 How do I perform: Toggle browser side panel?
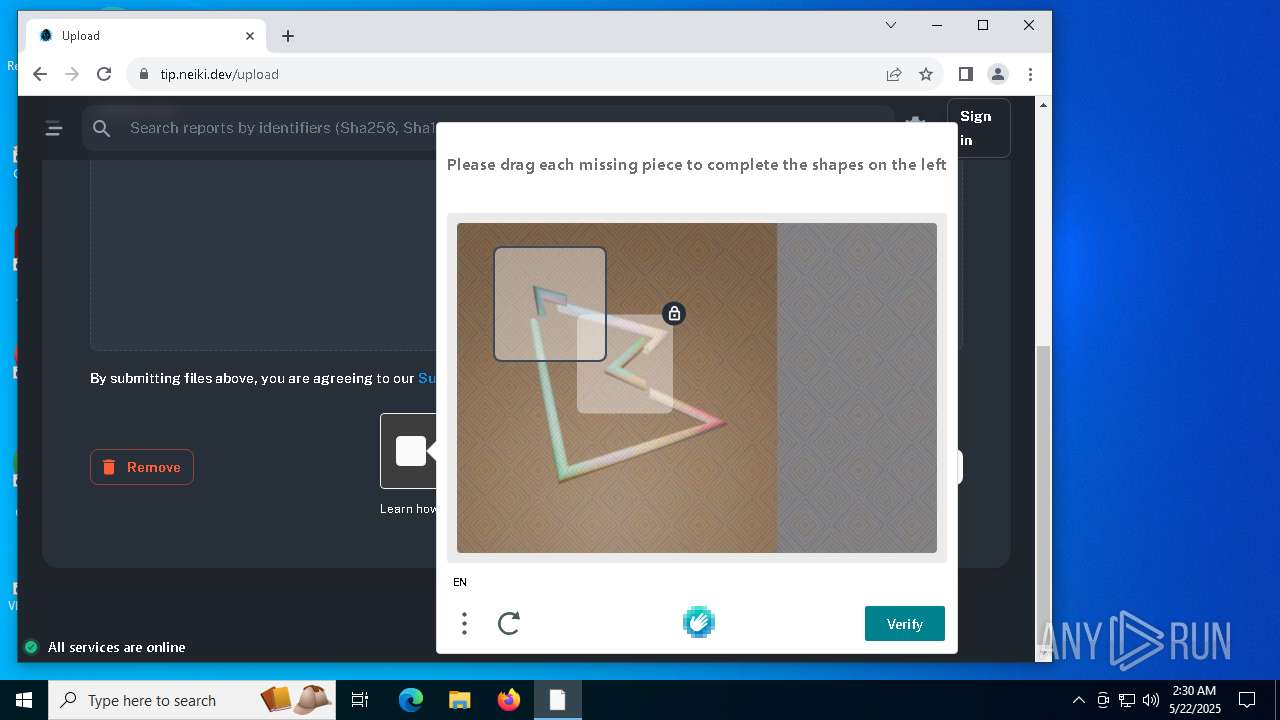click(x=965, y=74)
